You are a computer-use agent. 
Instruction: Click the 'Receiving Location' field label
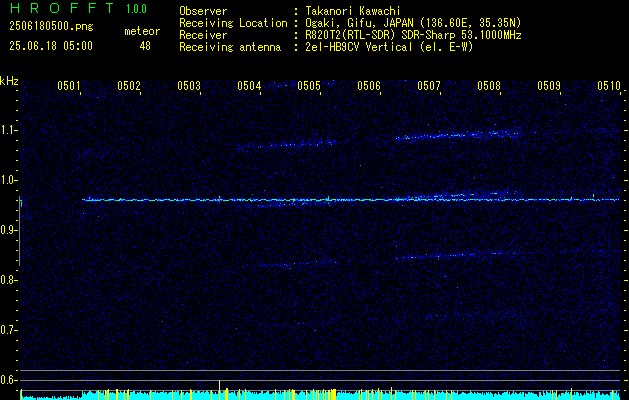coord(233,23)
